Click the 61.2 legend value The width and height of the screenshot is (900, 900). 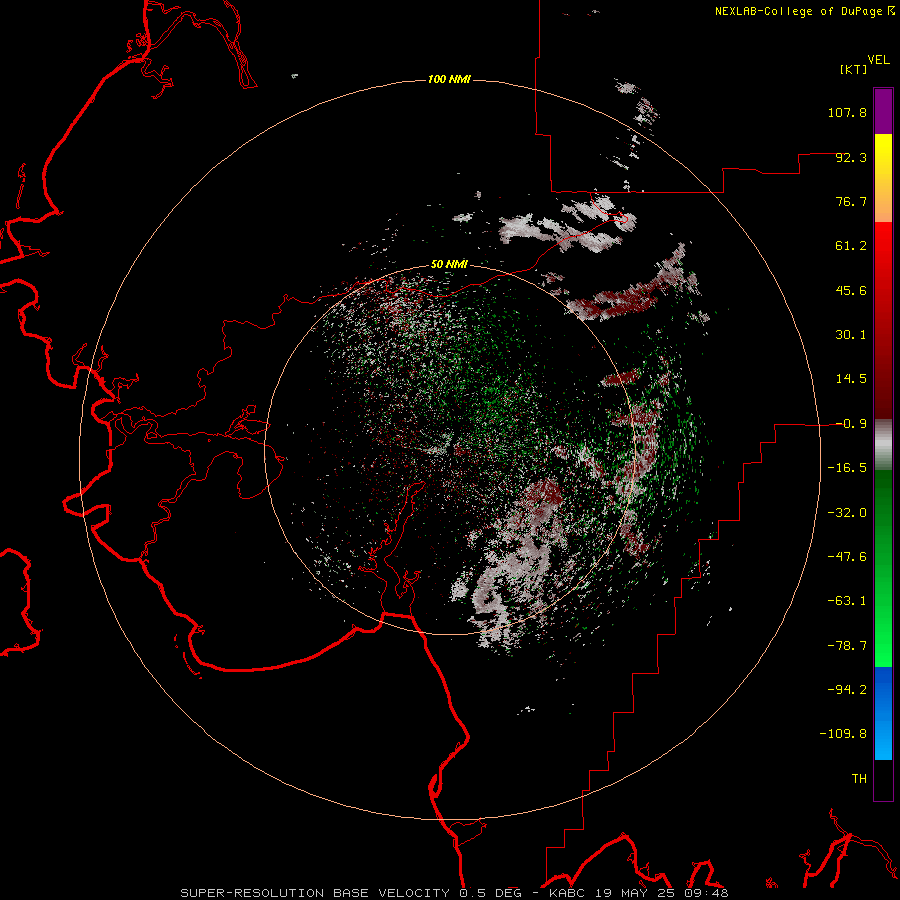point(851,246)
